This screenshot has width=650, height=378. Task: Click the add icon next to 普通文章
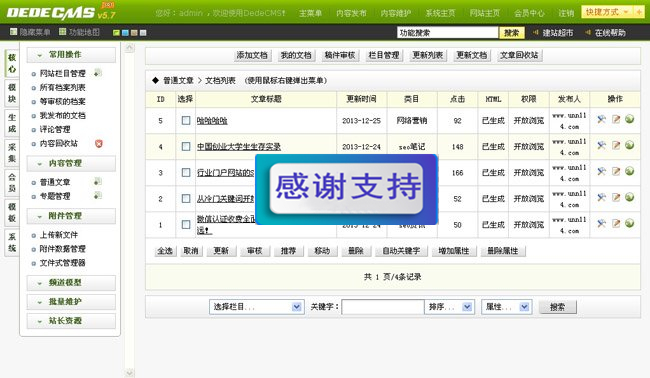[98, 182]
